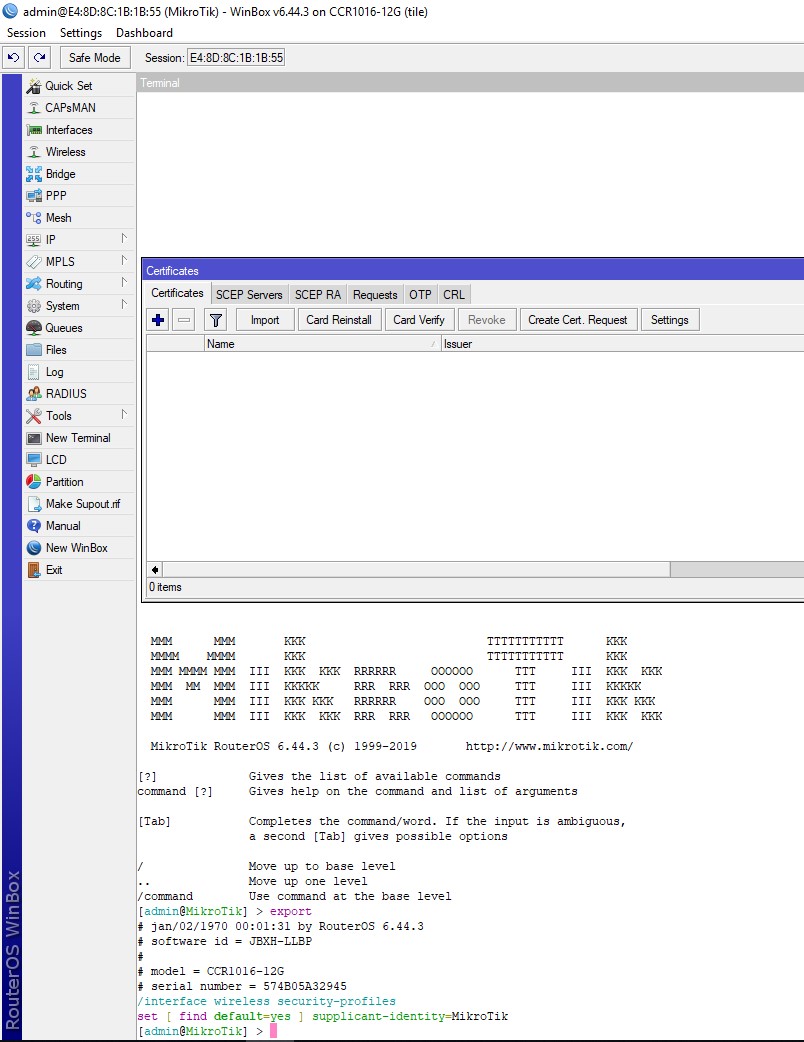The width and height of the screenshot is (804, 1042).
Task: Open Queues in the sidebar
Action: pyautogui.click(x=79, y=328)
